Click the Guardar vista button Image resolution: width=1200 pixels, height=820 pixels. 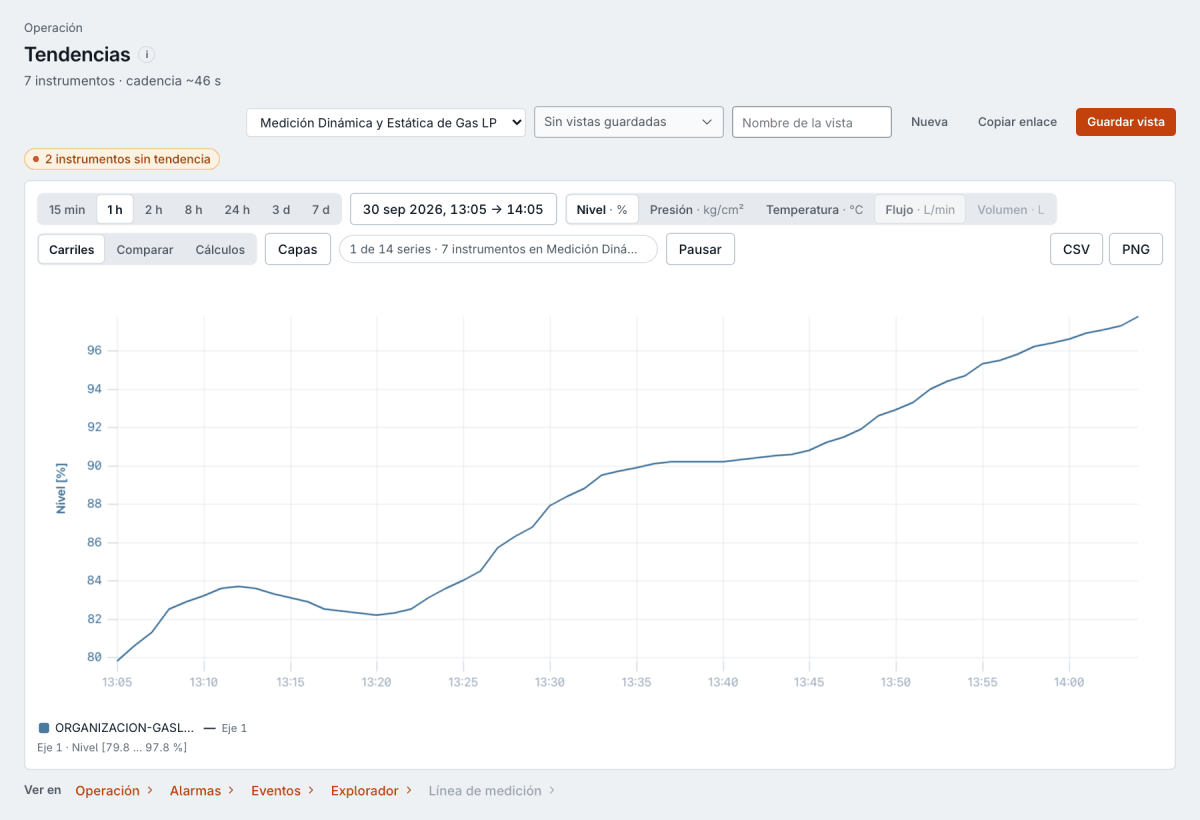click(1126, 122)
